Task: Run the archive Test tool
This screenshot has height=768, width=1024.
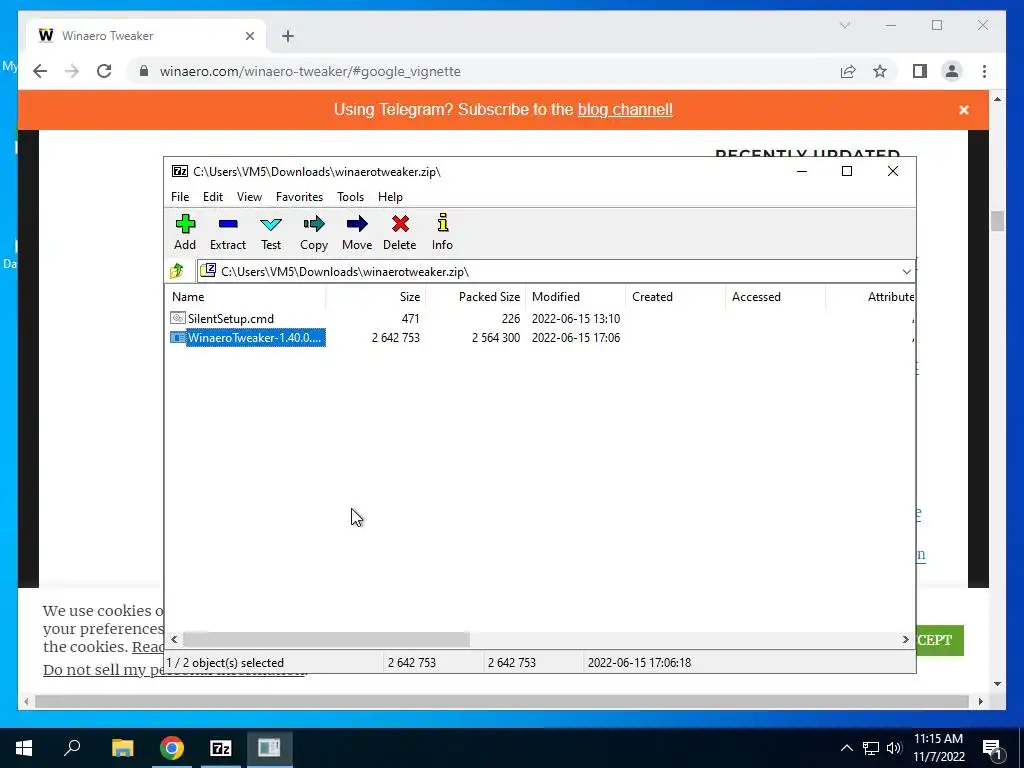Action: pyautogui.click(x=271, y=225)
